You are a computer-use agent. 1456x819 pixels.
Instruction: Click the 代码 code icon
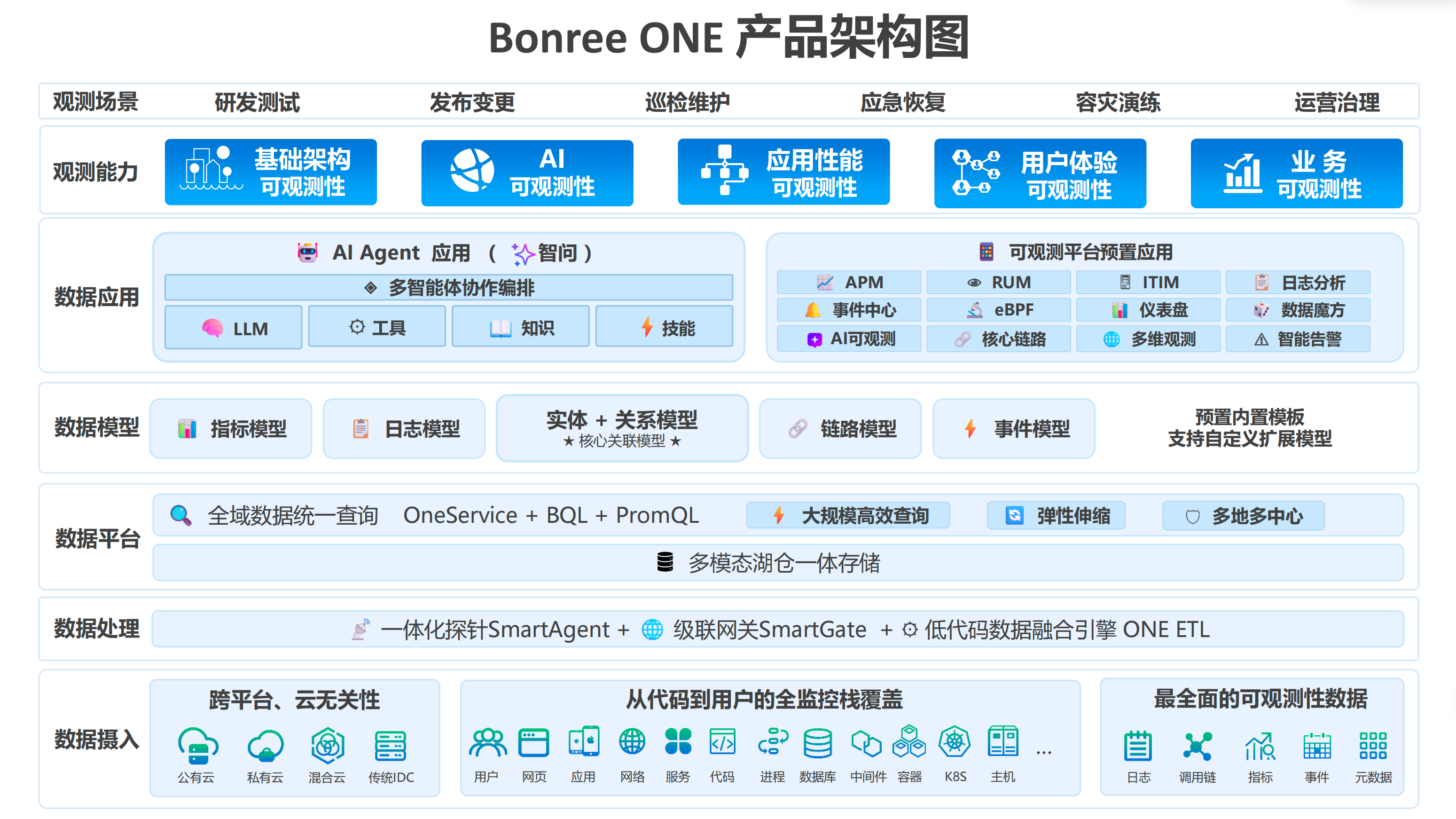click(x=722, y=742)
